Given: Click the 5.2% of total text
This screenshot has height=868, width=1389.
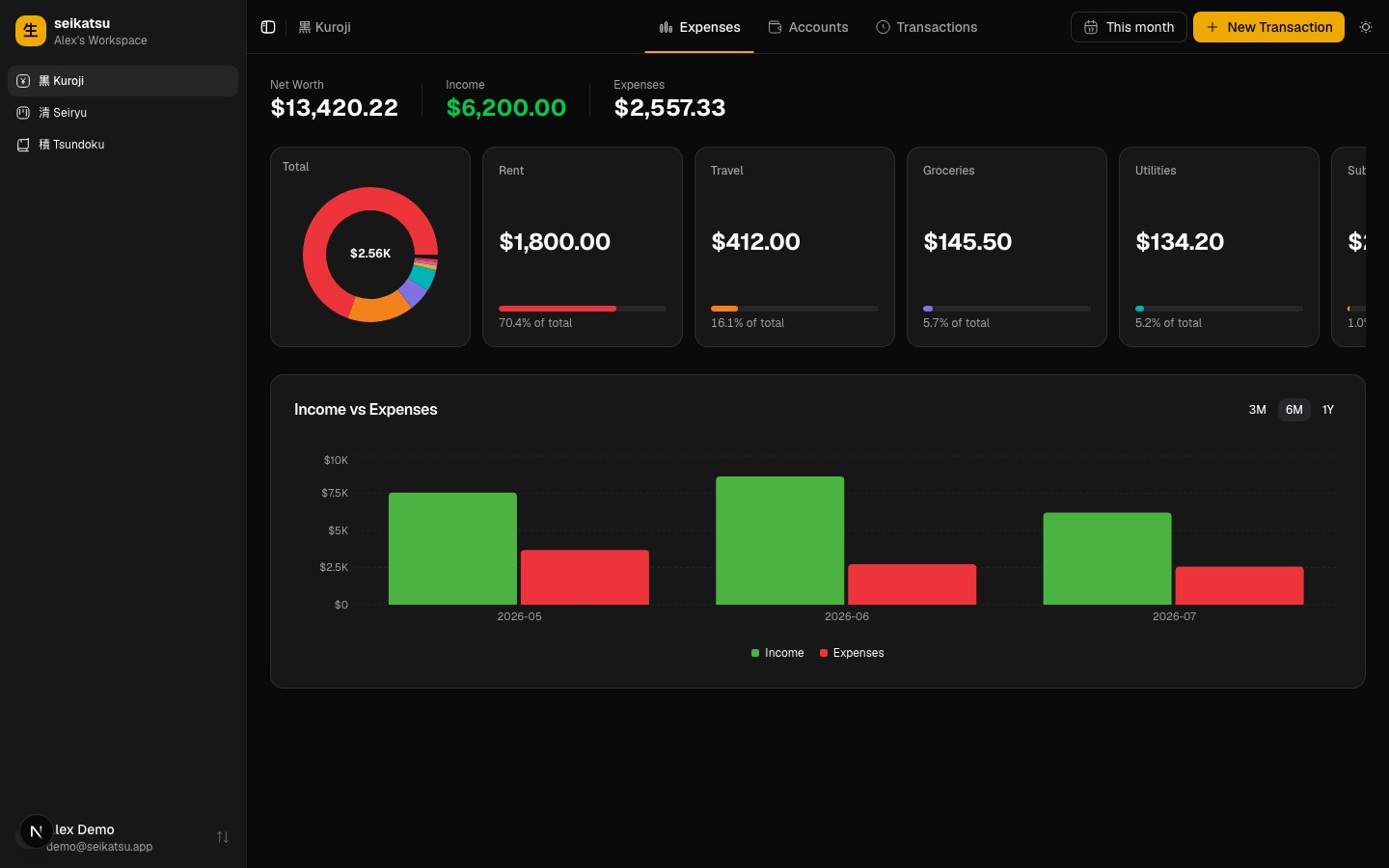Looking at the screenshot, I should tap(1168, 323).
